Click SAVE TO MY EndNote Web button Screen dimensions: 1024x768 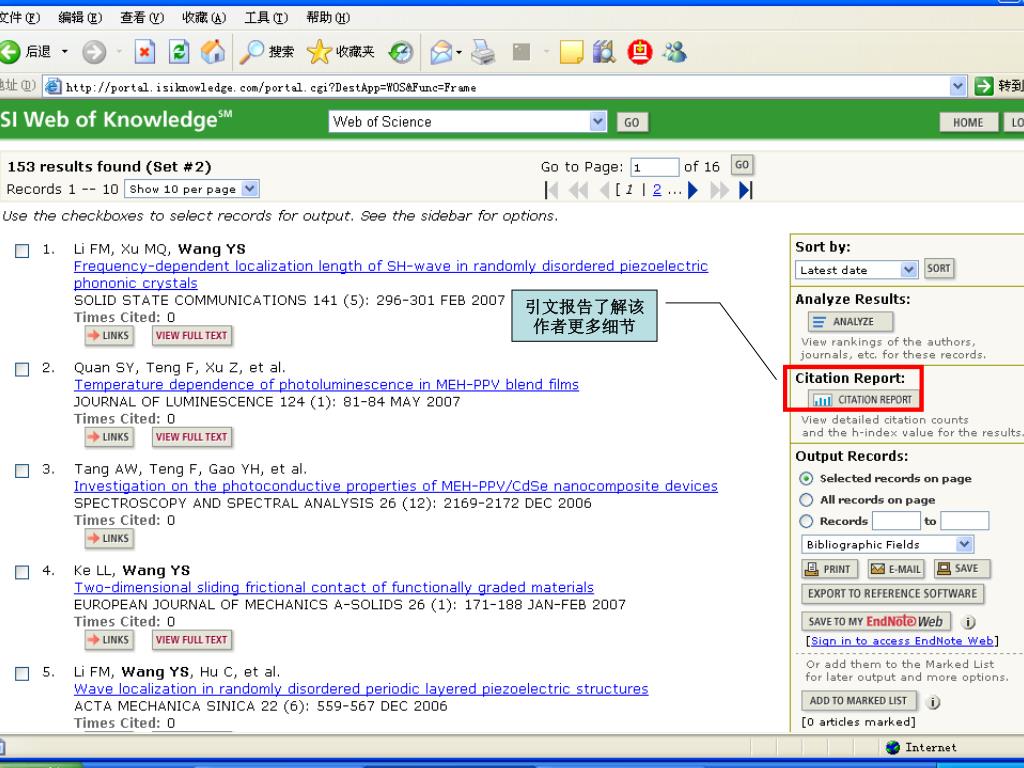click(x=875, y=622)
